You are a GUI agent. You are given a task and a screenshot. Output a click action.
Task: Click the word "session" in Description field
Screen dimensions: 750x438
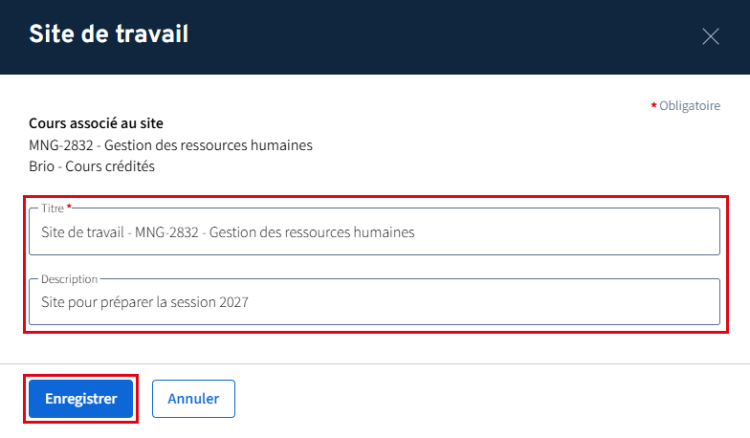tap(187, 302)
